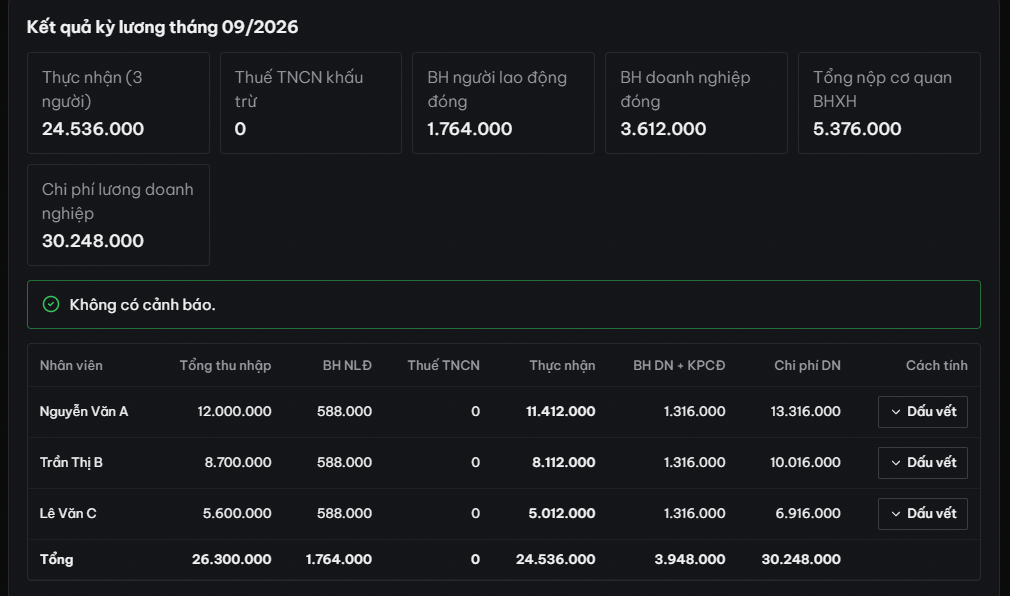1010x596 pixels.
Task: Click the "Nhân viên" column header
Action: pyautogui.click(x=71, y=365)
